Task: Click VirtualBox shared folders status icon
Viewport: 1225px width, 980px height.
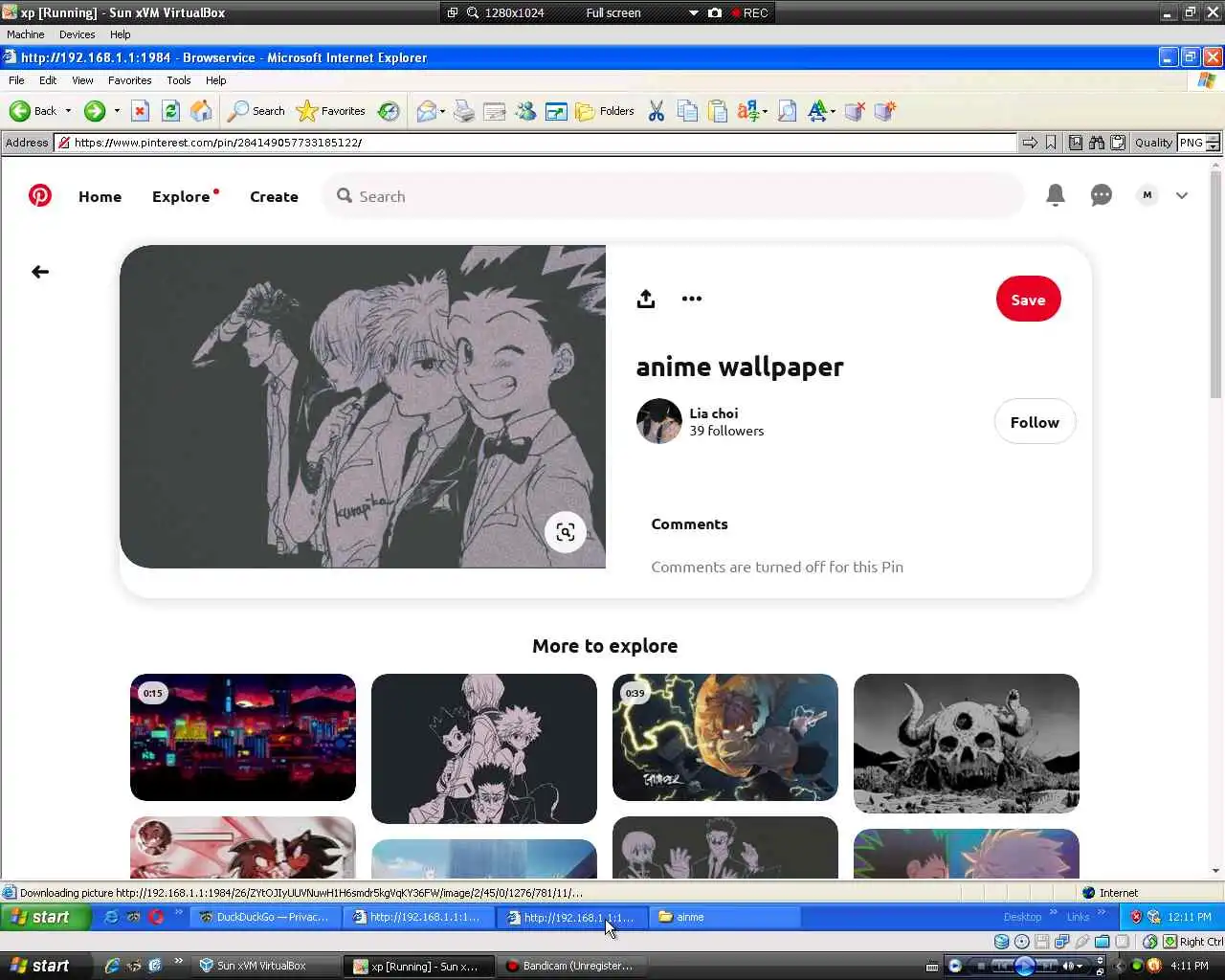Action: click(x=1102, y=942)
